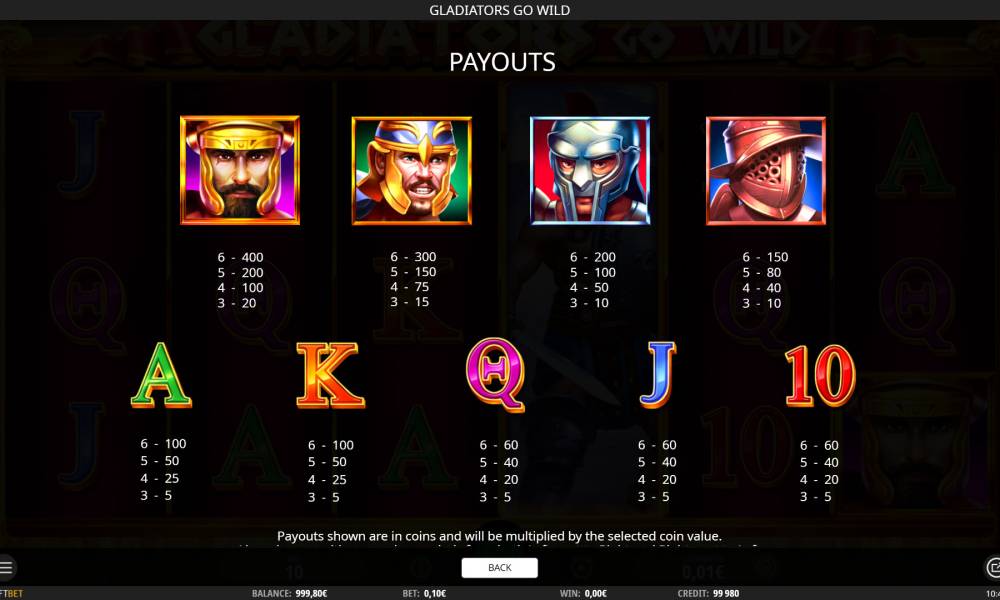Click the BACK button
The height and width of the screenshot is (600, 1000).
499,567
